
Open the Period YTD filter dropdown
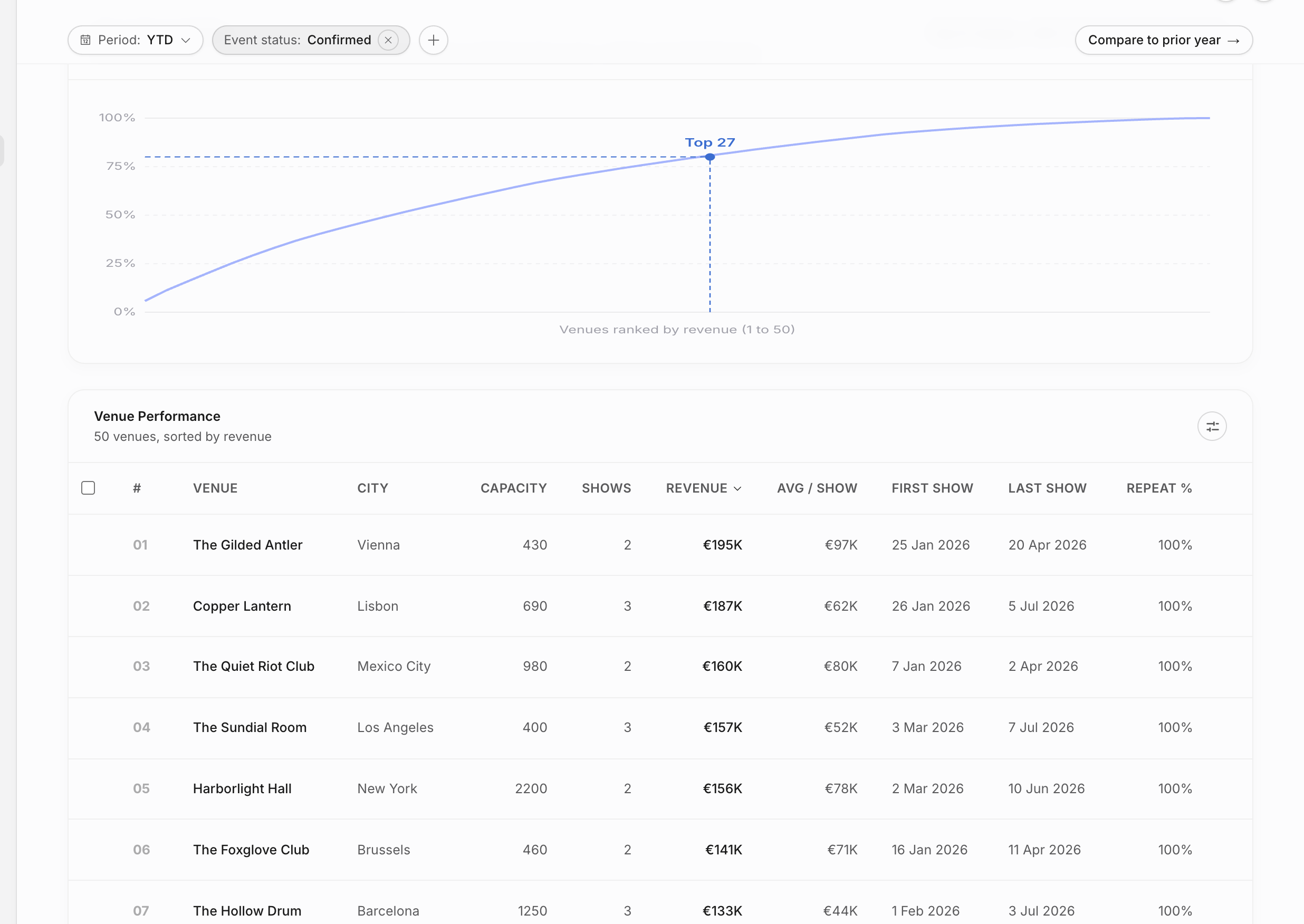tap(136, 40)
